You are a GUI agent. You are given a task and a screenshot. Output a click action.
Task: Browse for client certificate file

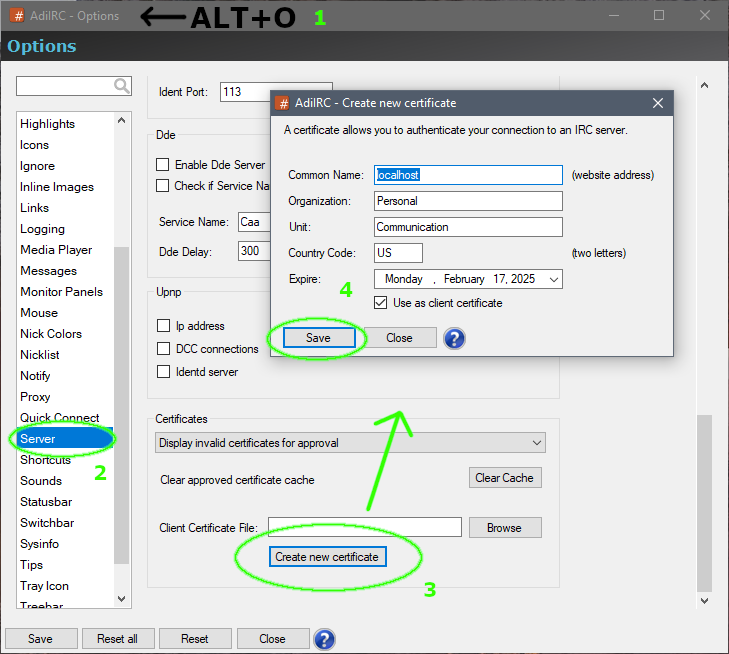[x=504, y=528]
